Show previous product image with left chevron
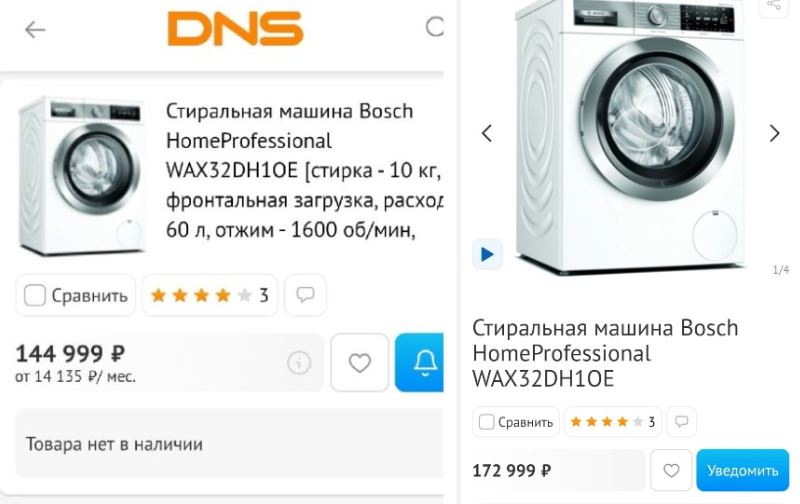 pyautogui.click(x=487, y=134)
